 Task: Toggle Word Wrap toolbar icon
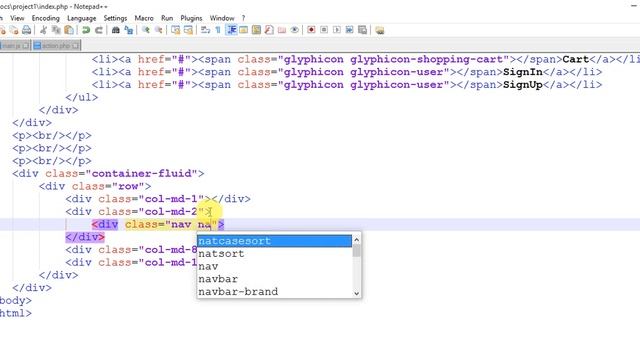pyautogui.click(x=205, y=30)
